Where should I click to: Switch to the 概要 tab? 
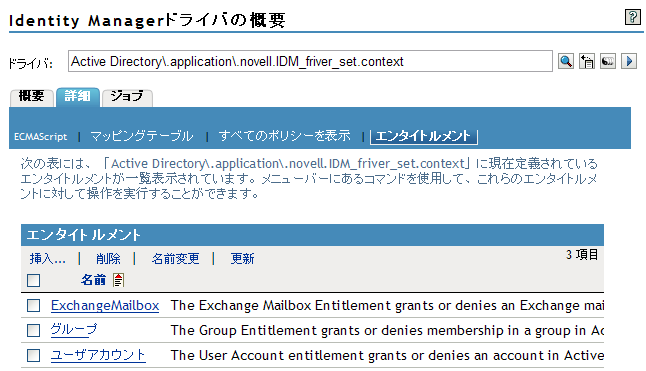(x=31, y=98)
